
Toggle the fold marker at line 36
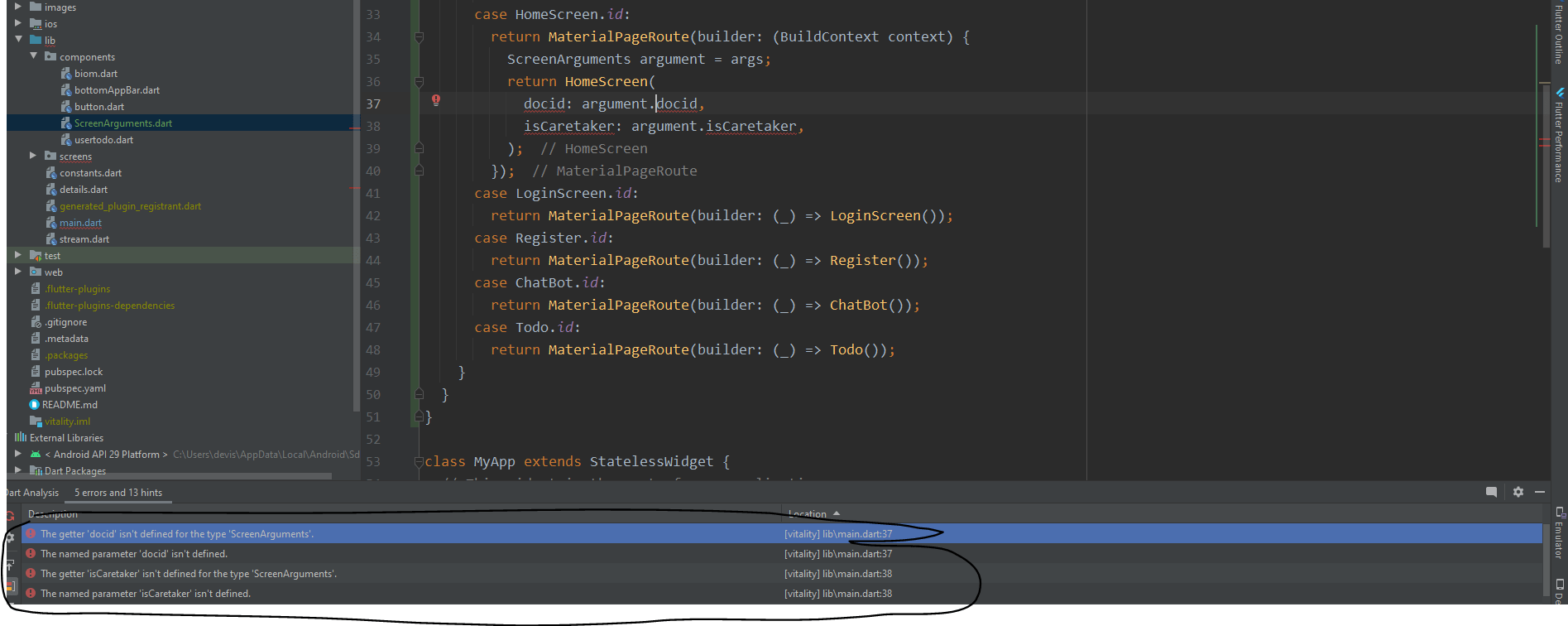pyautogui.click(x=419, y=82)
